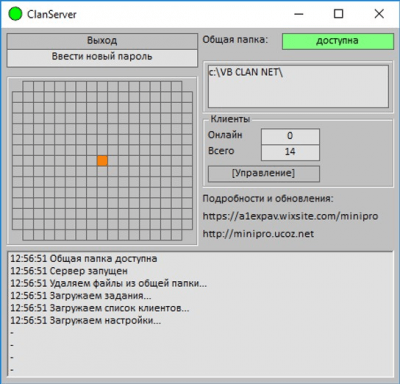The image size is (400, 384).
Task: Click the Ввести новый пароль button
Action: (x=102, y=57)
